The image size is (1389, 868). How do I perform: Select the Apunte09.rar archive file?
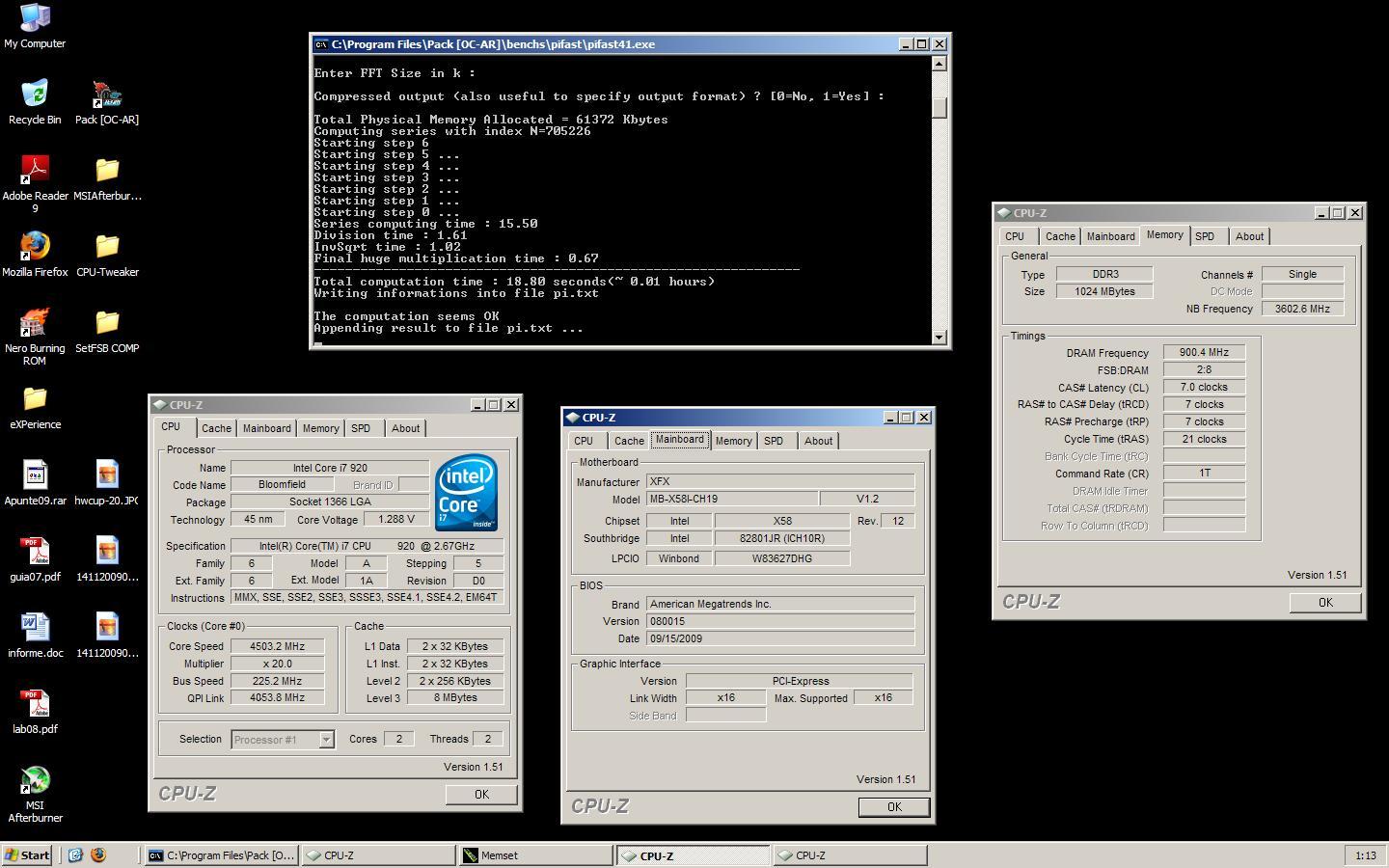pos(35,483)
